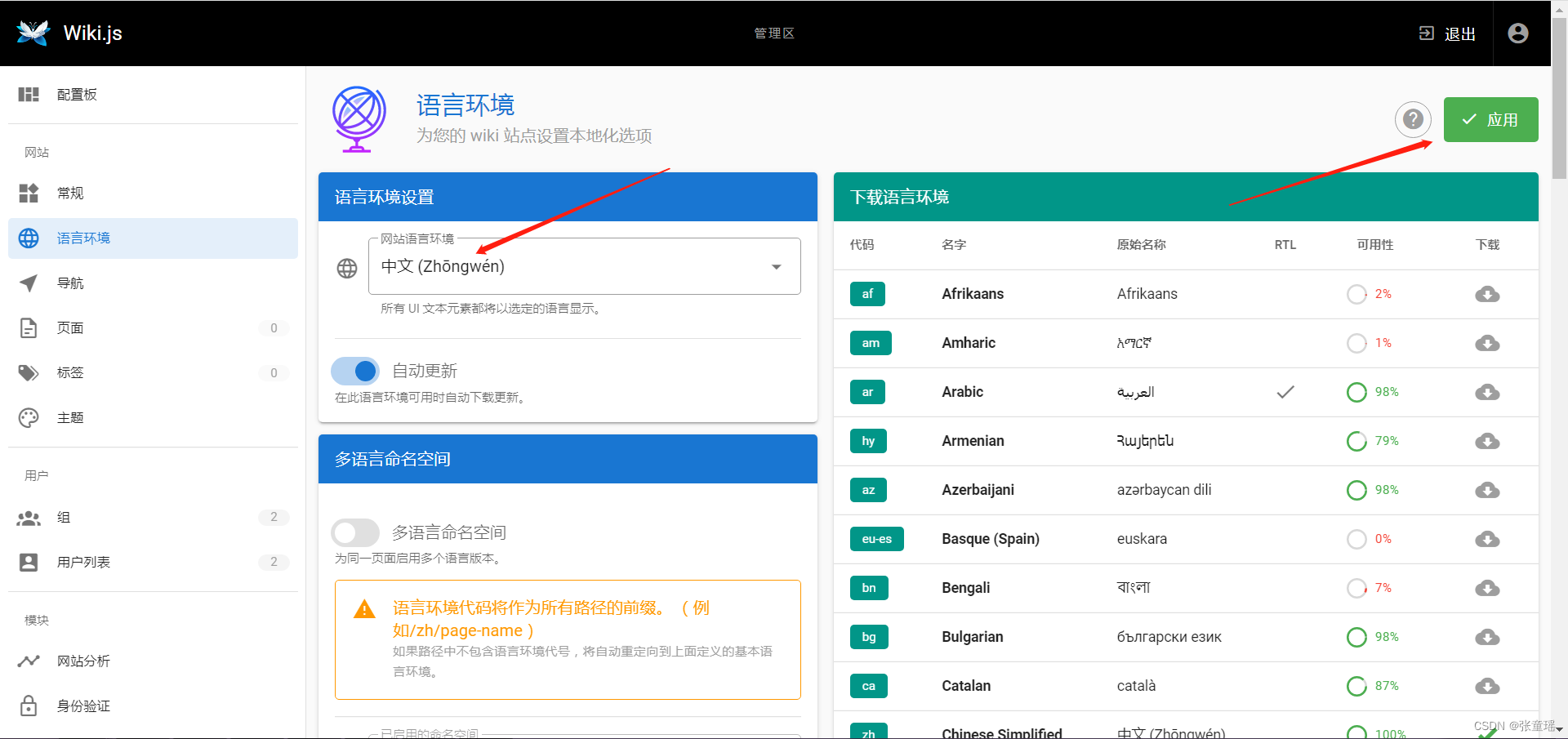
Task: Open the help question mark icon
Action: [x=1413, y=119]
